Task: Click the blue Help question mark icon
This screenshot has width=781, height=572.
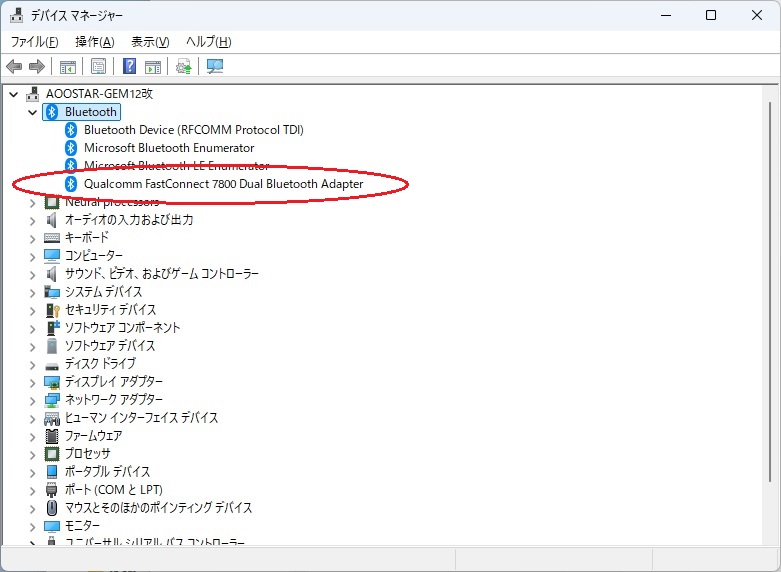Action: 129,67
